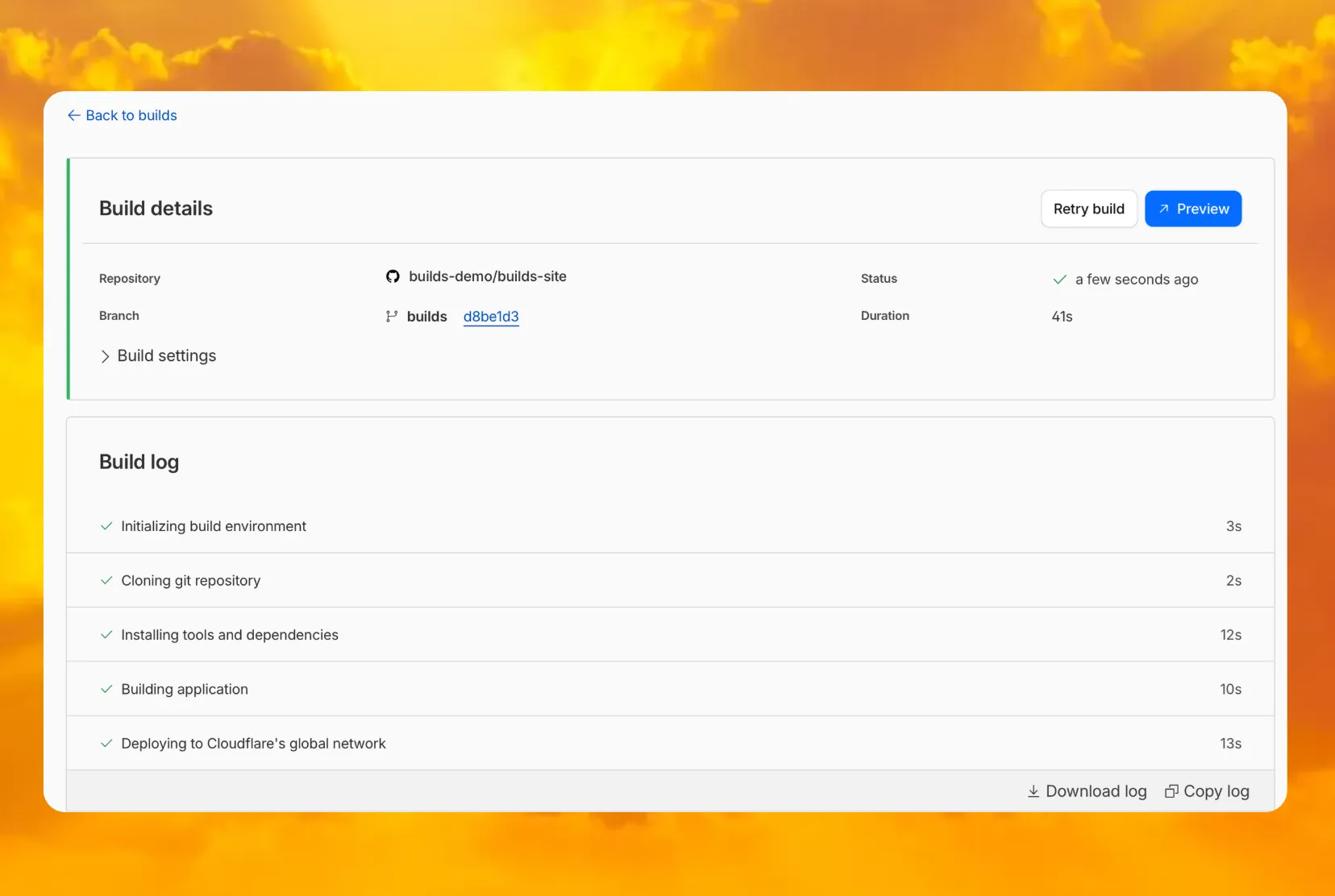This screenshot has width=1335, height=896.
Task: Click the checkmark beside Deploying to Cloudflare's global network
Action: tap(106, 743)
